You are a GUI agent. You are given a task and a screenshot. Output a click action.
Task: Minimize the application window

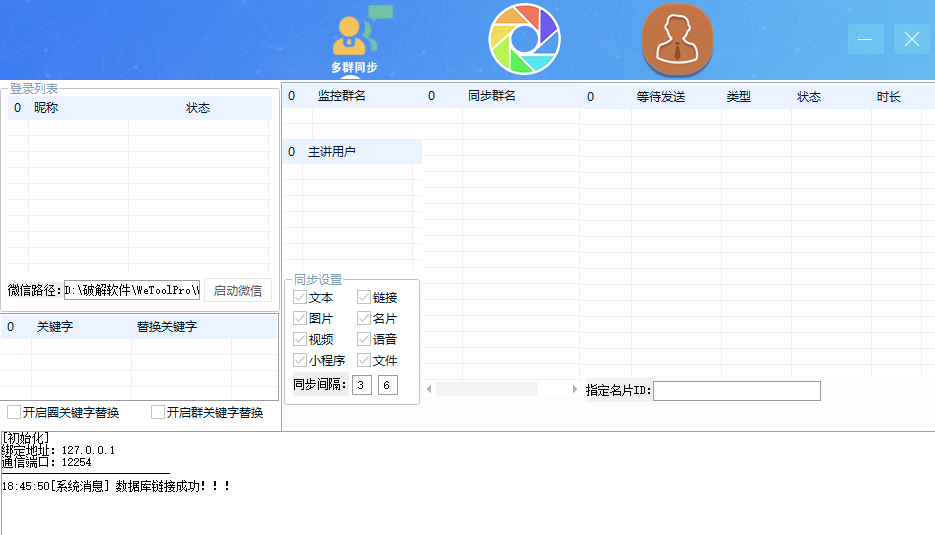point(865,39)
